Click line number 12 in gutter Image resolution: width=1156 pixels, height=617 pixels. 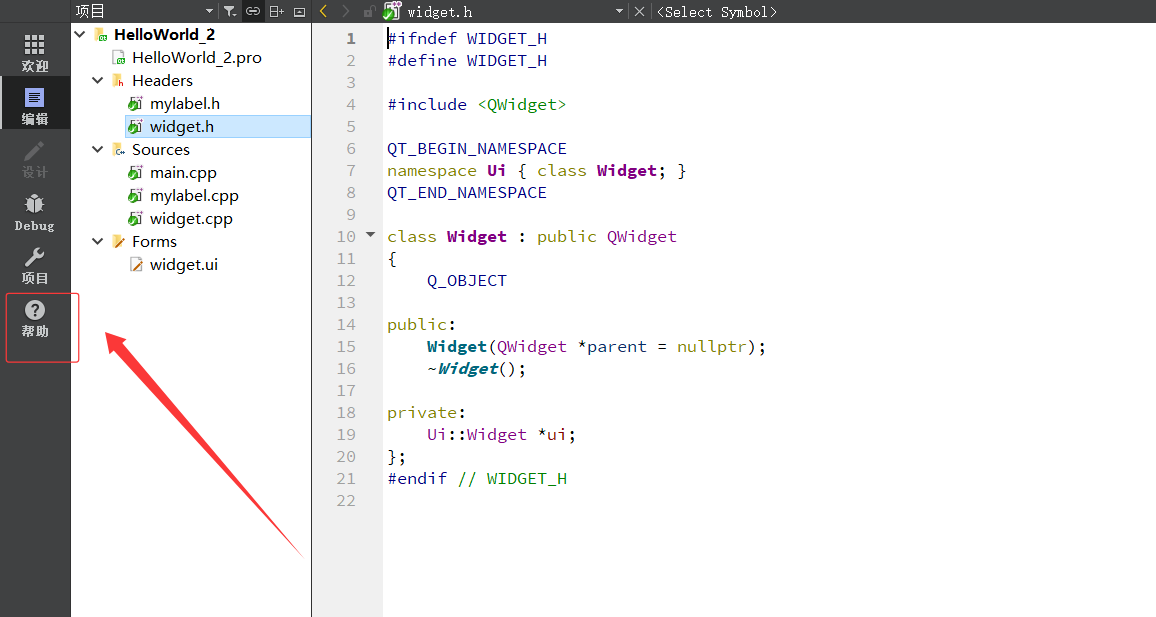347,280
